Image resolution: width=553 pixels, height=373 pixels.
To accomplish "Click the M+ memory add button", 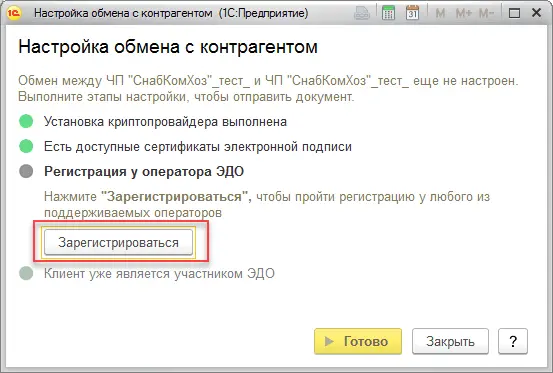I will (464, 13).
